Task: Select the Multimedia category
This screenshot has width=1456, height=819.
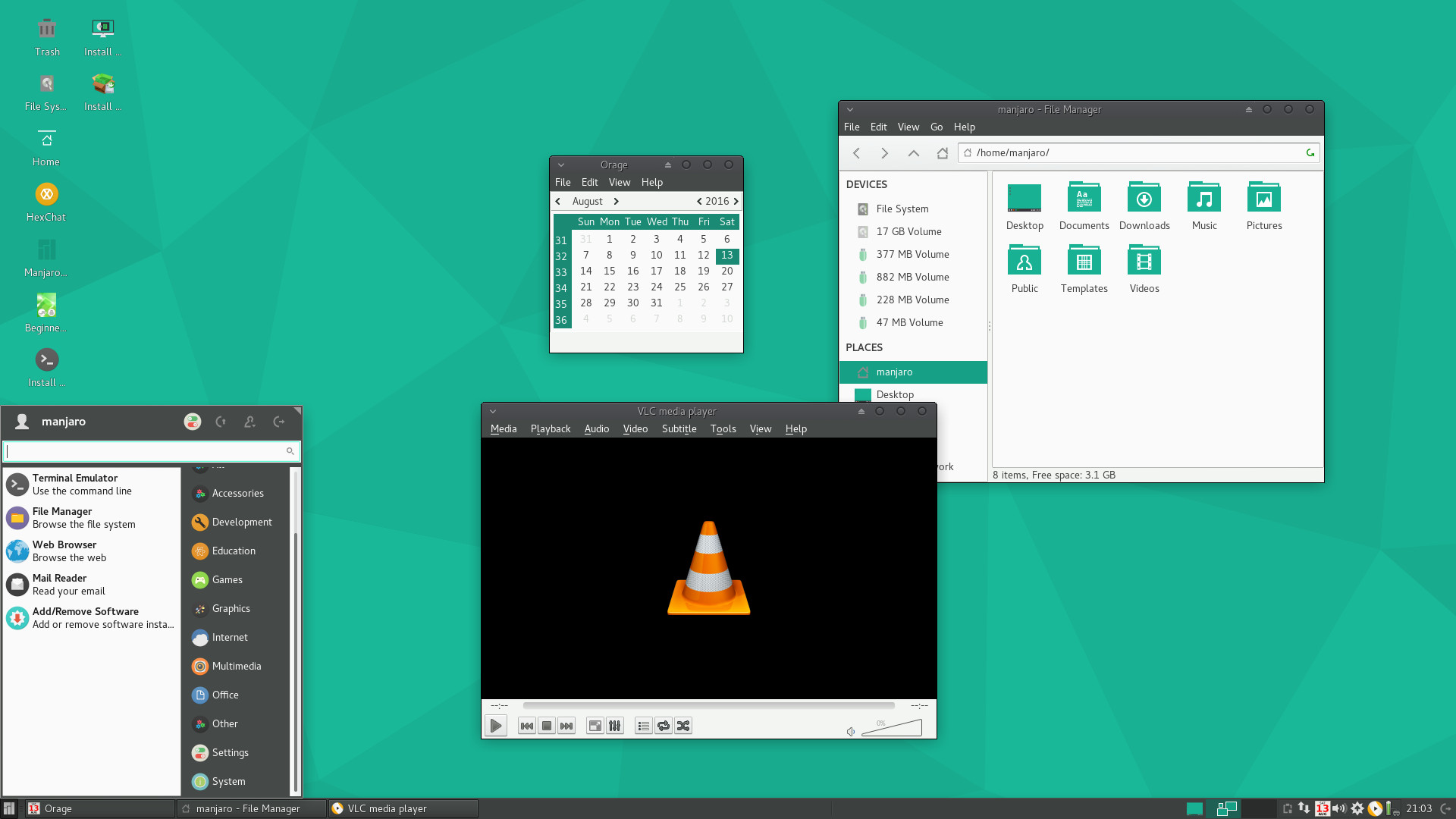Action: tap(236, 667)
